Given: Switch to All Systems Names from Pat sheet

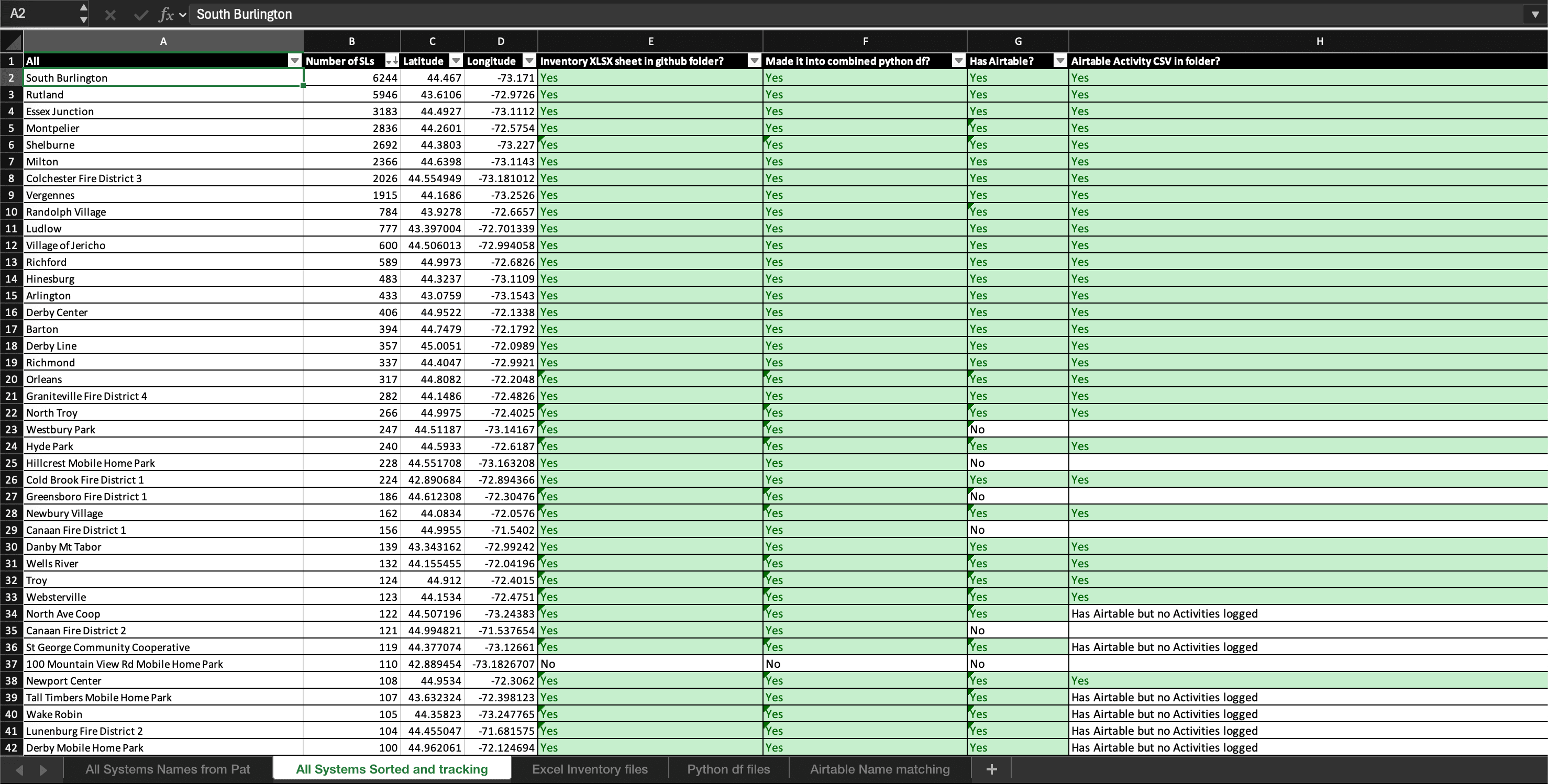Looking at the screenshot, I should (168, 769).
